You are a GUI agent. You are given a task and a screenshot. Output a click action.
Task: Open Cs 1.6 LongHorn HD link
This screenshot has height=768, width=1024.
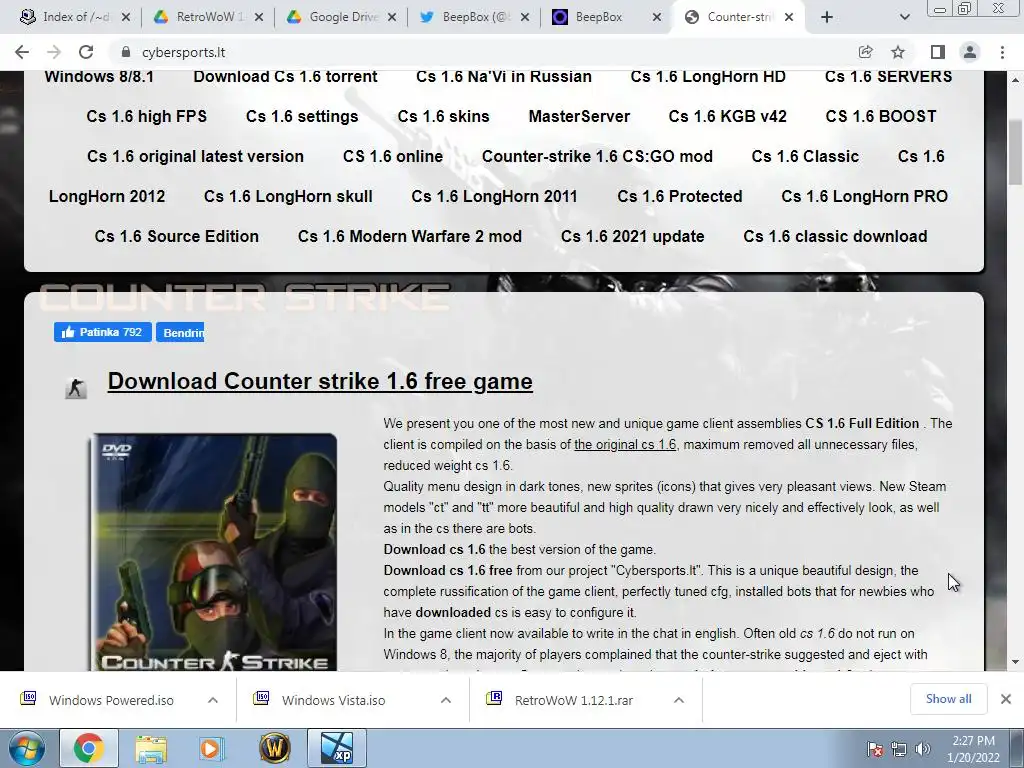pos(708,76)
